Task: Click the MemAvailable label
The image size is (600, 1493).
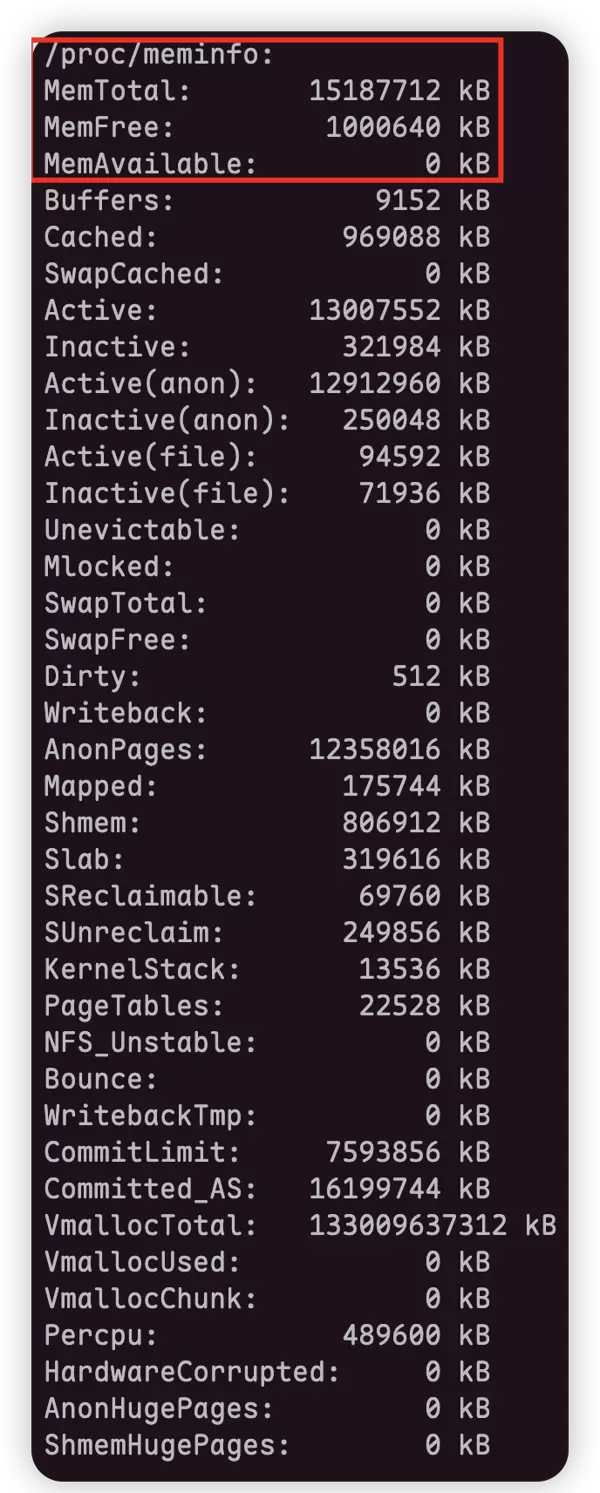Action: point(150,164)
